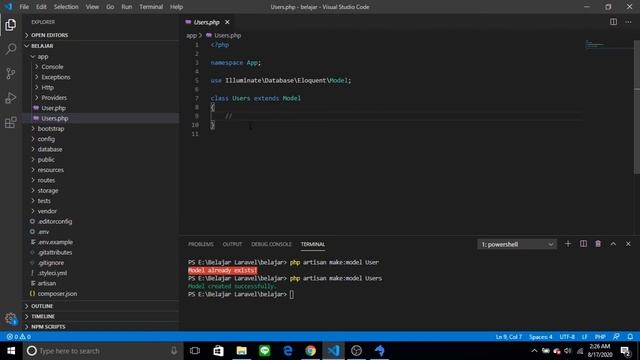Open the terminal shell selector dropdown
Screen dimensions: 640x360
(517, 244)
